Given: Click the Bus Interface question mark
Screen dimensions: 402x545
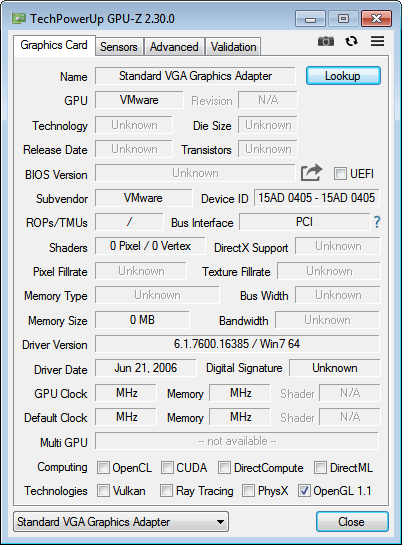Looking at the screenshot, I should (377, 222).
